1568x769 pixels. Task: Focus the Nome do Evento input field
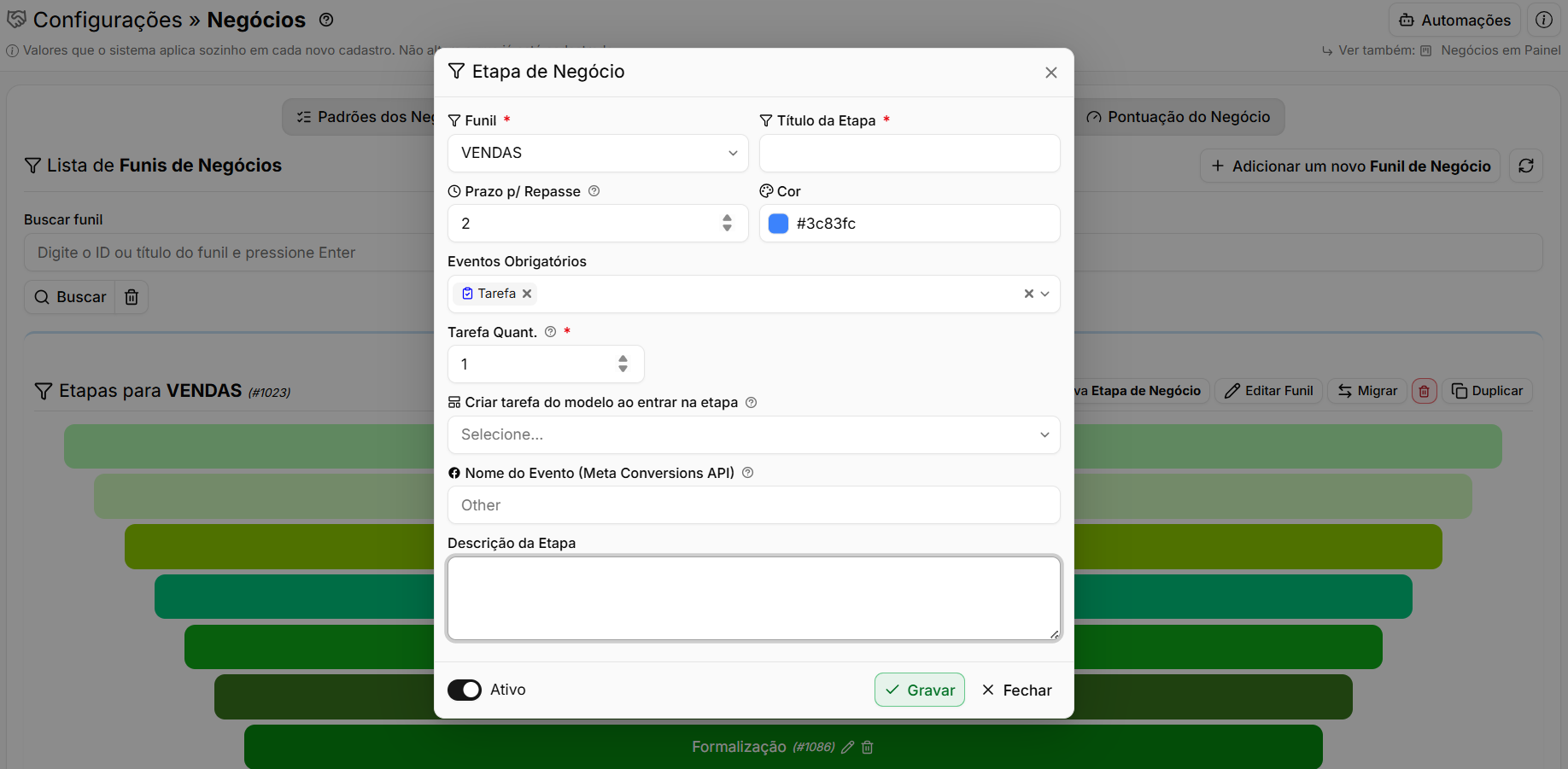754,505
